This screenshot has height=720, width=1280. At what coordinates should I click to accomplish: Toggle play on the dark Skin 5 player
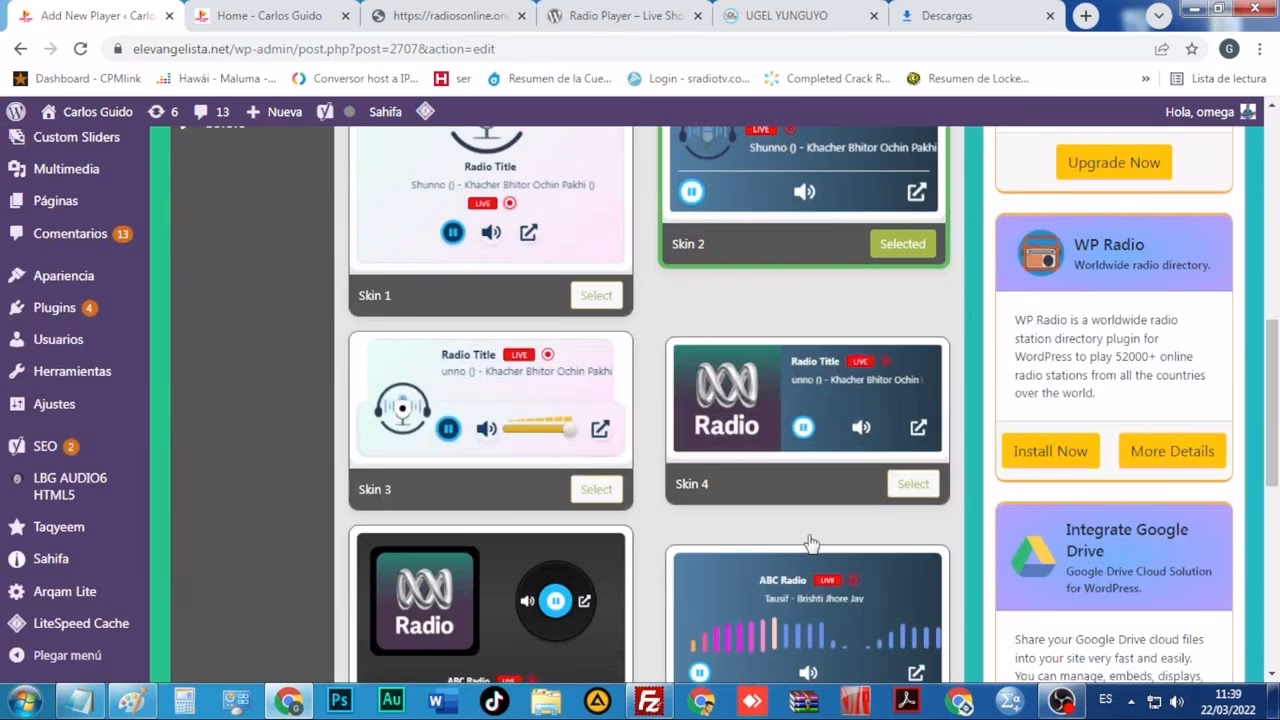click(556, 601)
